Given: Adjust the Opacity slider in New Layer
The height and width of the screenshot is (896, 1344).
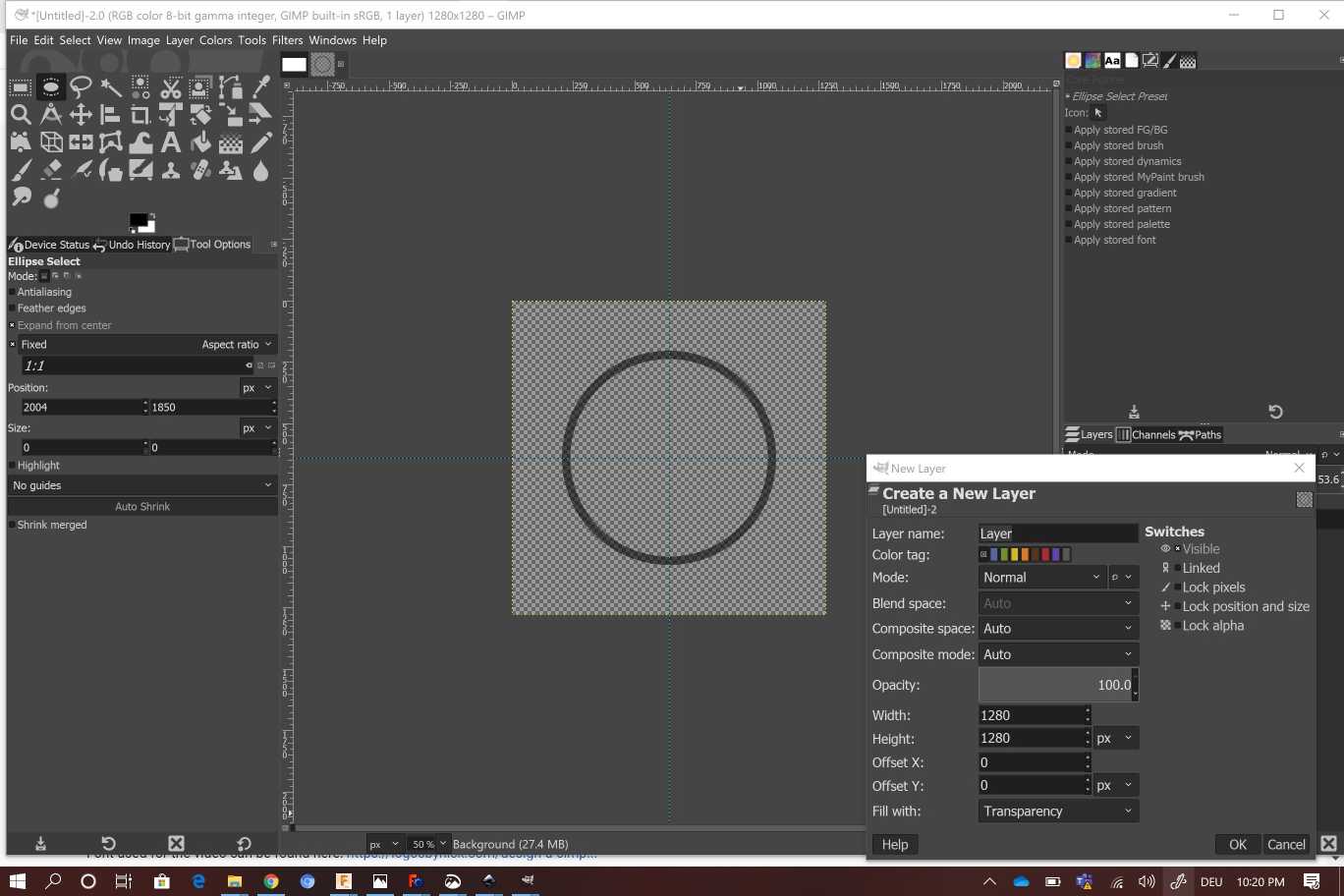Looking at the screenshot, I should point(1058,685).
